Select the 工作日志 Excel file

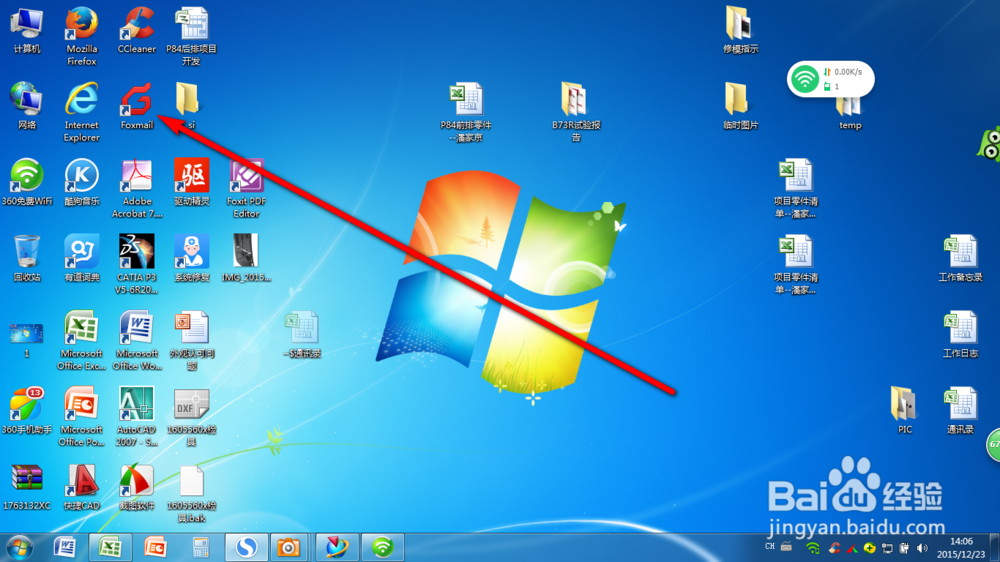960,334
